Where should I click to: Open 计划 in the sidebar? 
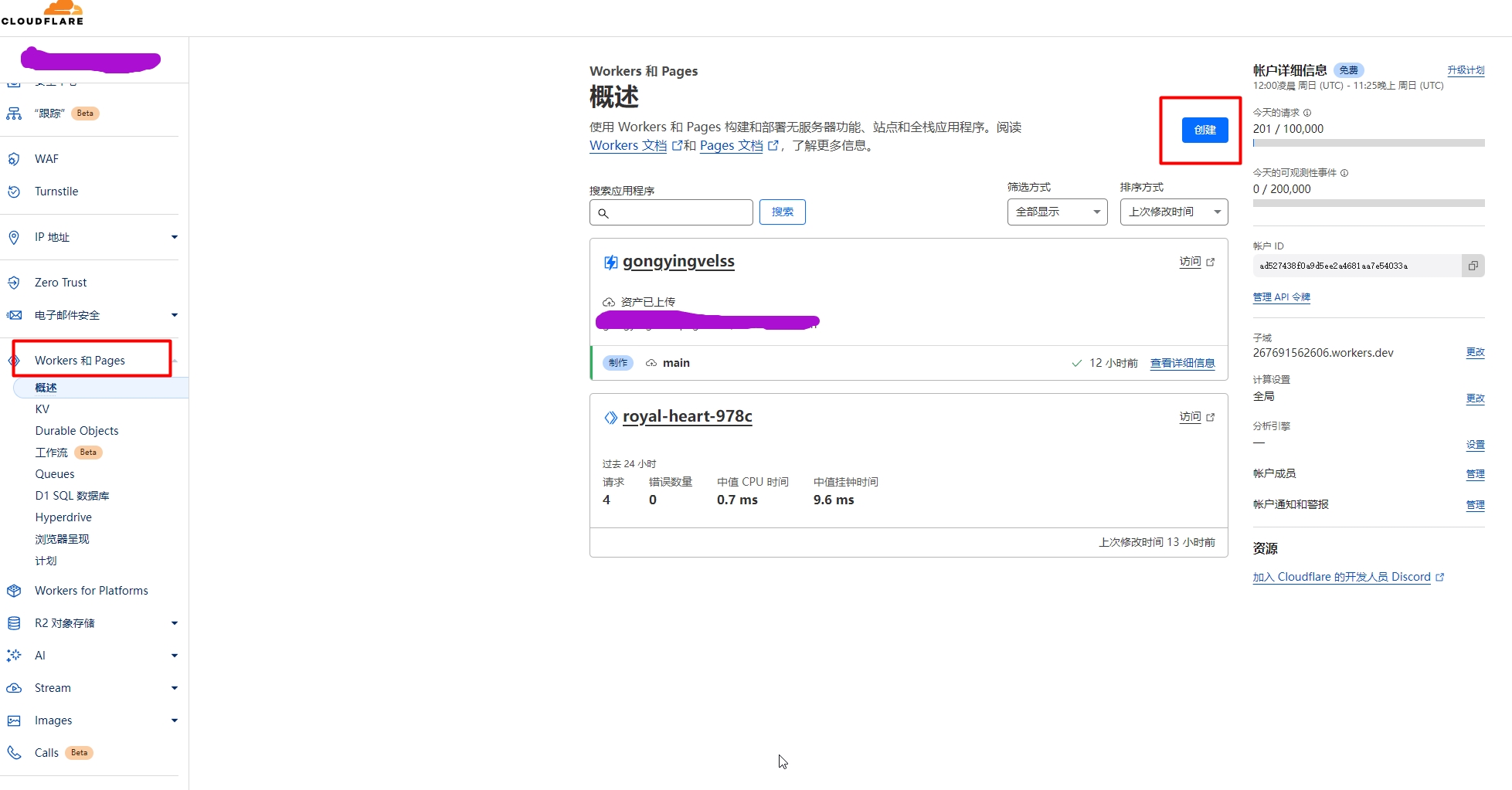tap(46, 561)
